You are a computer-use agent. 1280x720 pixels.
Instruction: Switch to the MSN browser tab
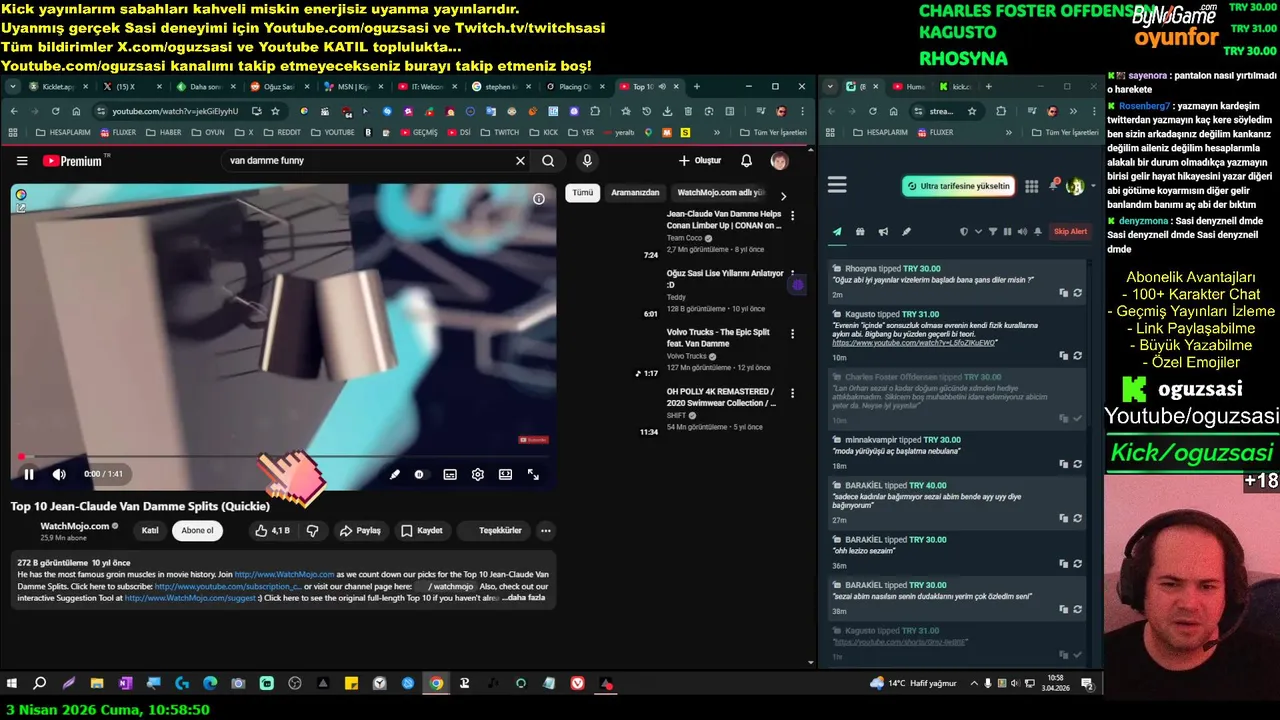[x=354, y=87]
